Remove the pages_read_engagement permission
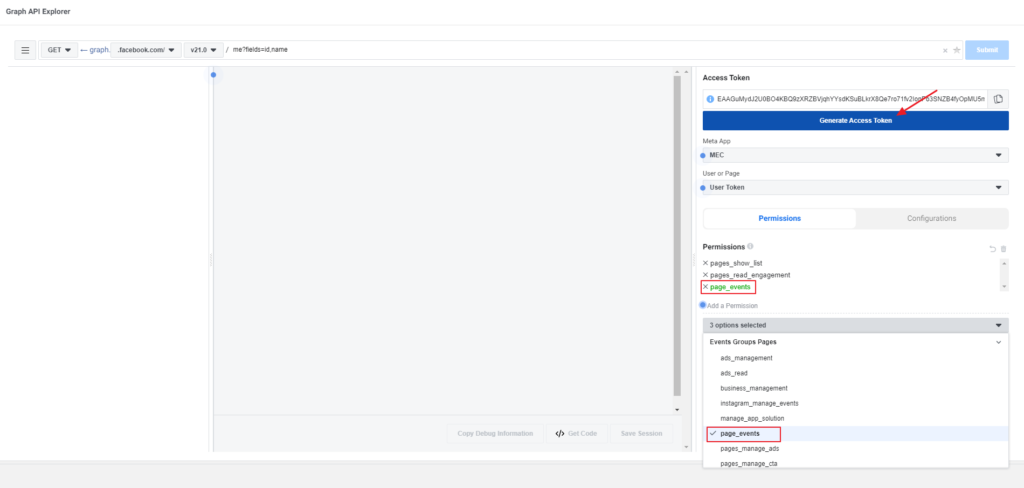The height and width of the screenshot is (488, 1024). 705,275
